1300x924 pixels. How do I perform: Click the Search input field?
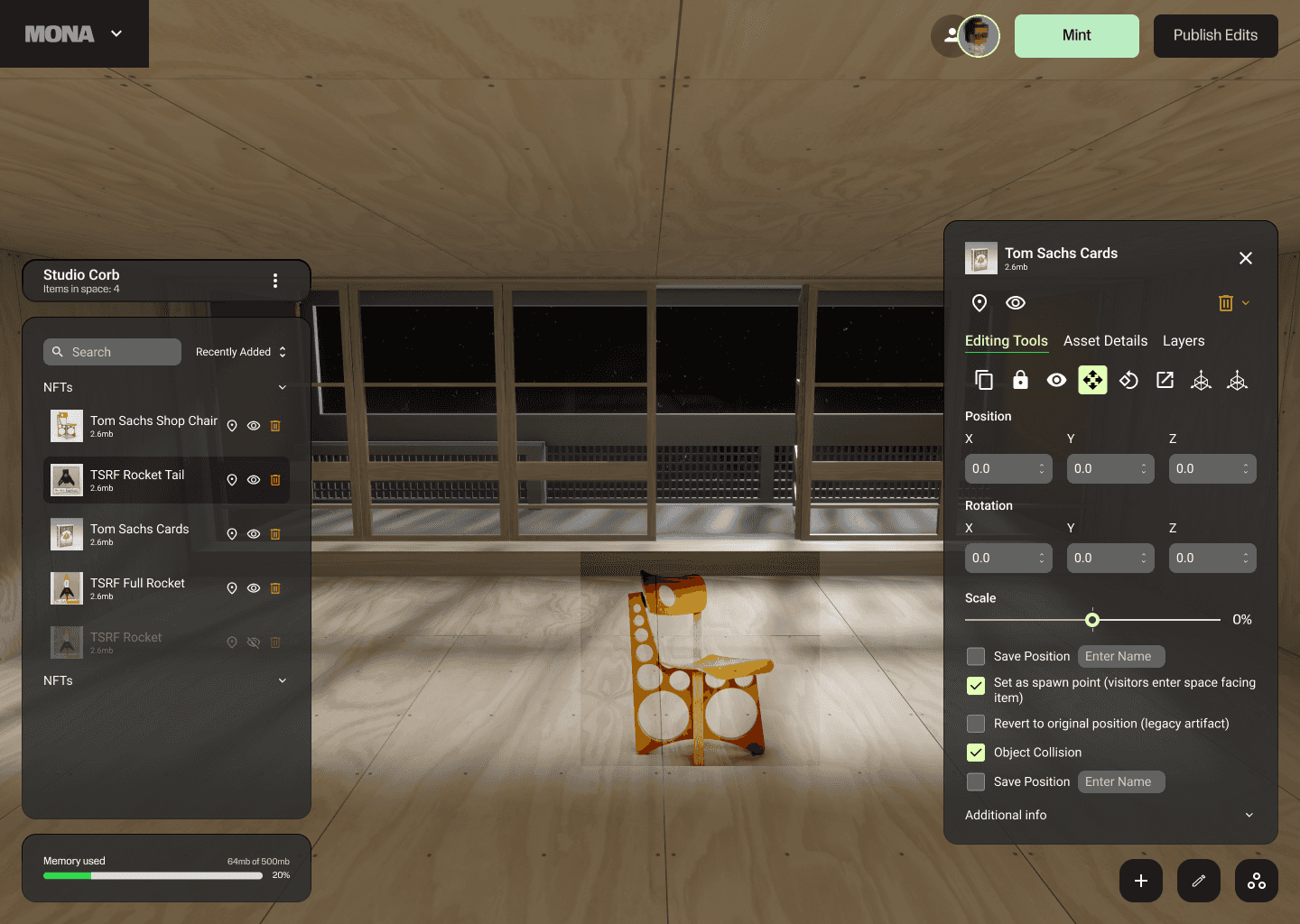click(112, 352)
